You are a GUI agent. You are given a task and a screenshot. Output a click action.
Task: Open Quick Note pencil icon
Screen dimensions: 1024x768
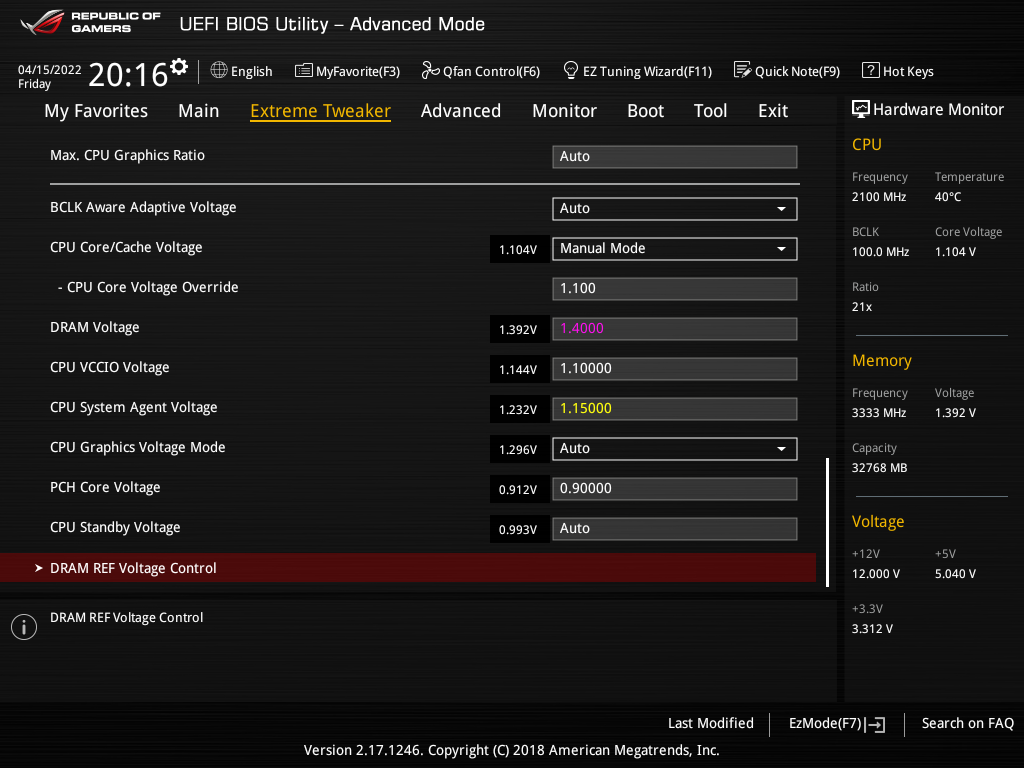pos(743,71)
